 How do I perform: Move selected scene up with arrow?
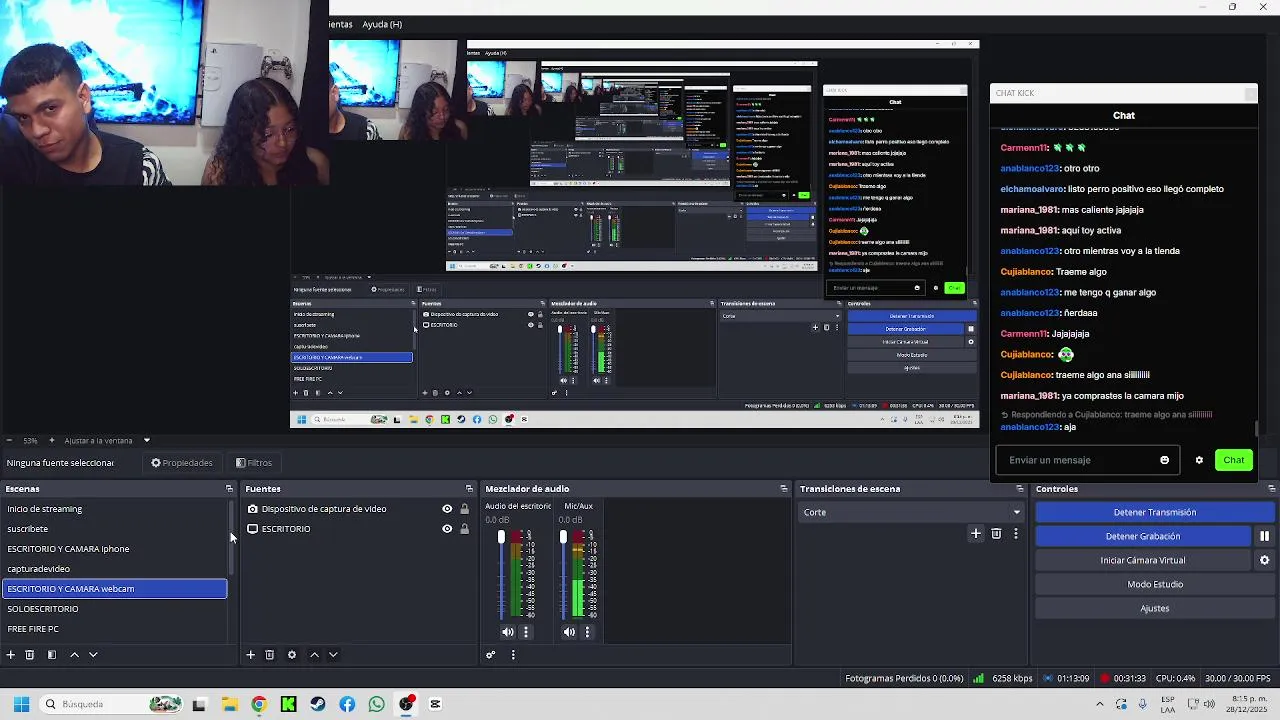(x=74, y=655)
